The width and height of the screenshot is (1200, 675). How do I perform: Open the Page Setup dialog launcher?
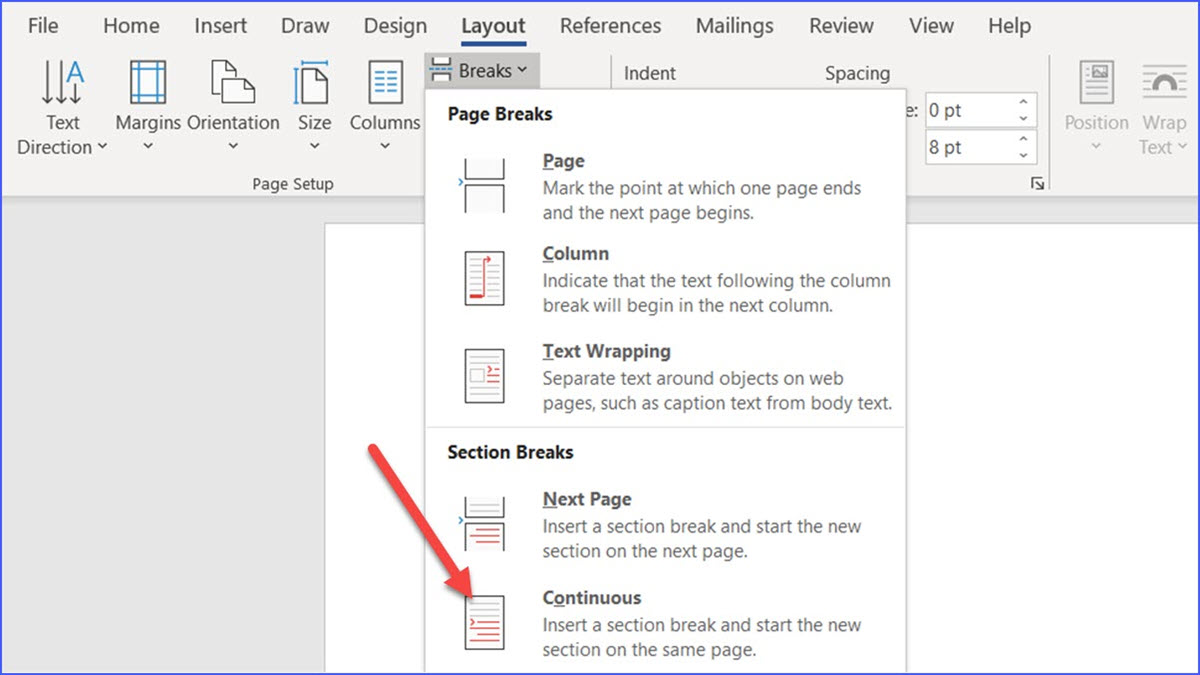coord(1037,184)
